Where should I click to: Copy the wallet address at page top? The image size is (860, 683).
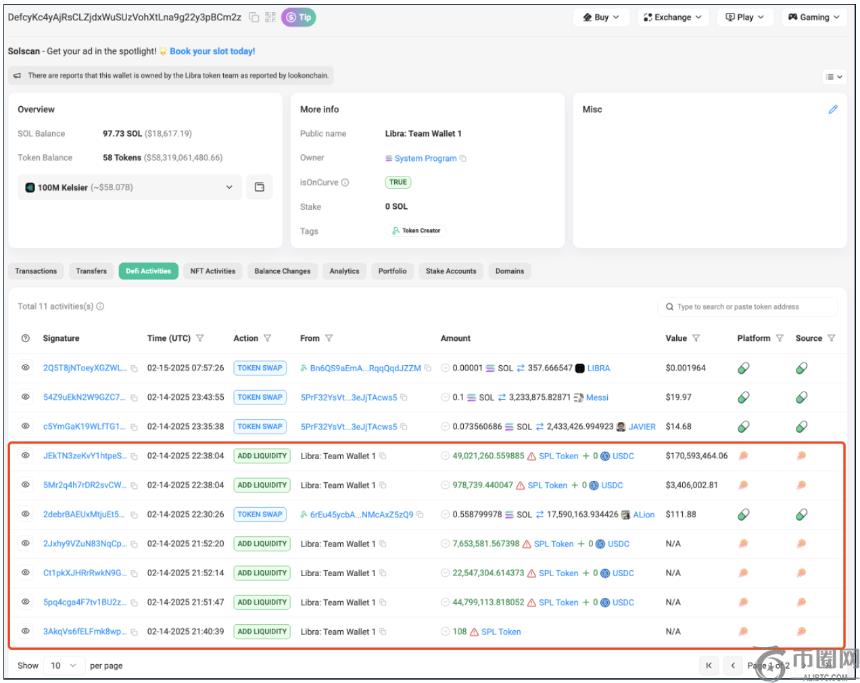pos(255,17)
